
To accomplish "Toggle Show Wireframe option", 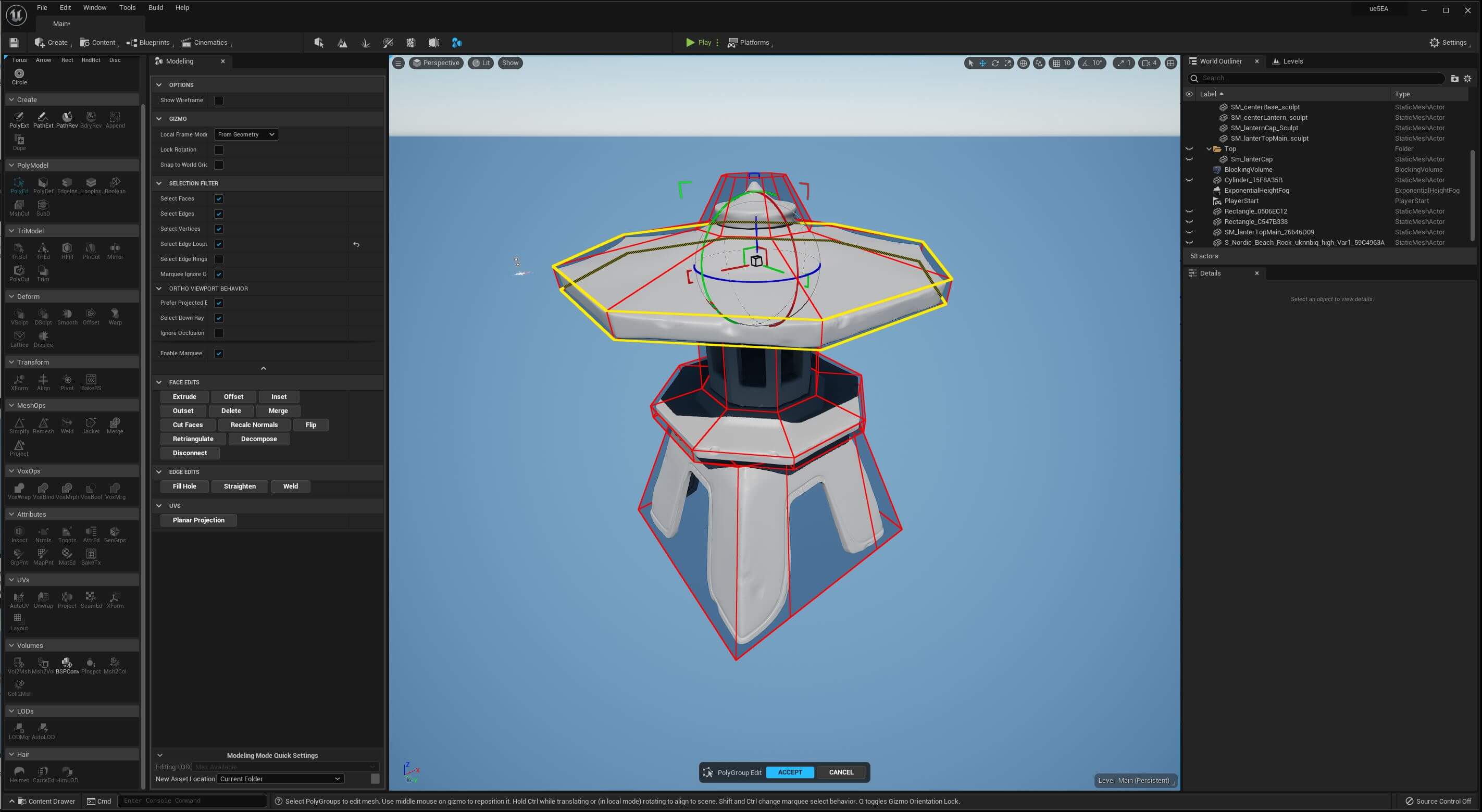I will tap(219, 100).
